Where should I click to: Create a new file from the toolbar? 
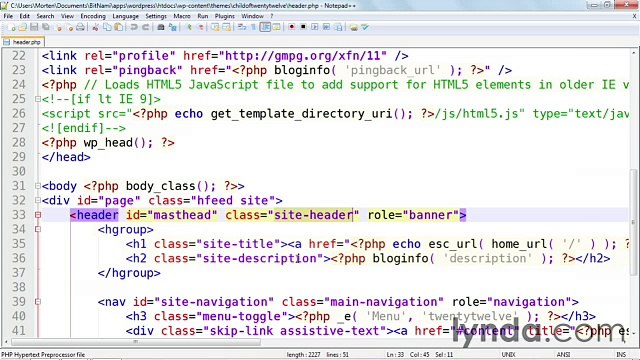tap(11, 27)
